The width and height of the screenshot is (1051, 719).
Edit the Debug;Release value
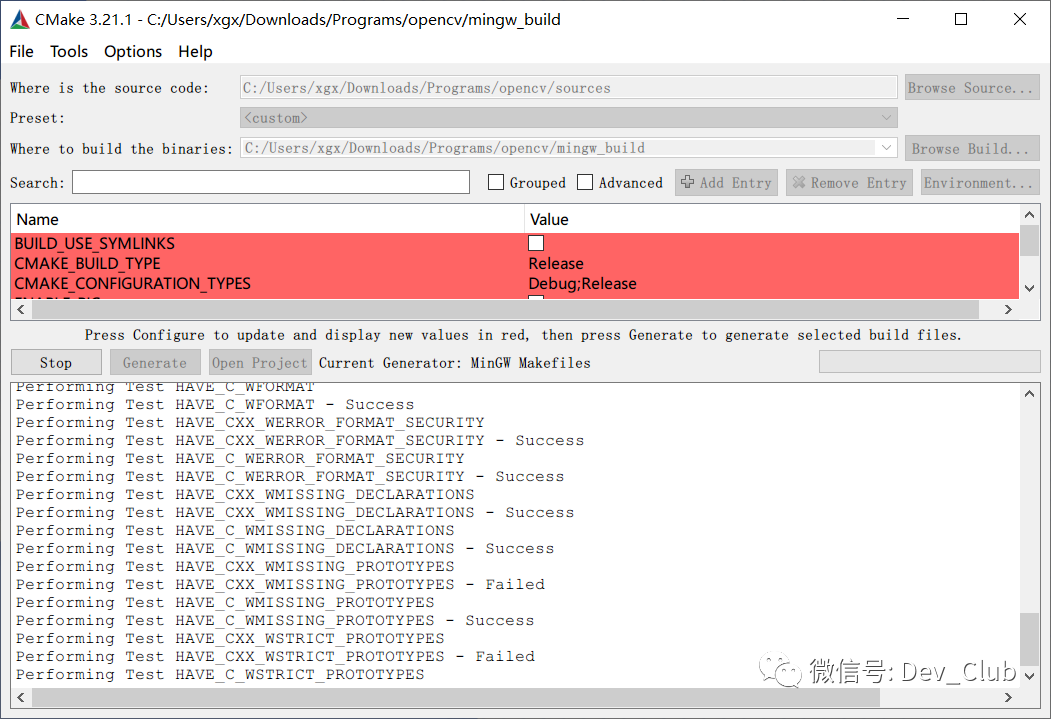[582, 283]
